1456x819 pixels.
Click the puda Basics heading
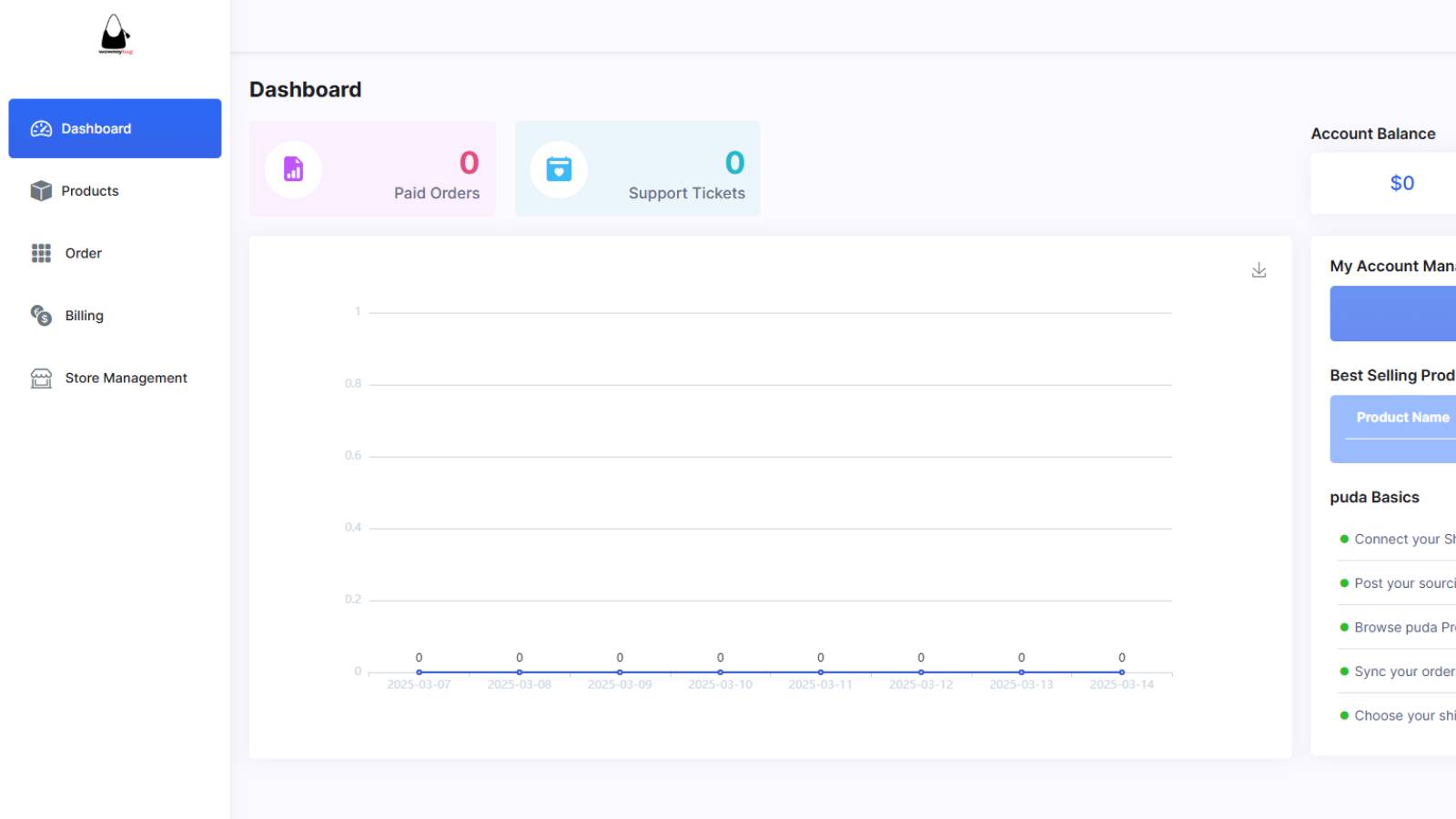click(x=1374, y=497)
